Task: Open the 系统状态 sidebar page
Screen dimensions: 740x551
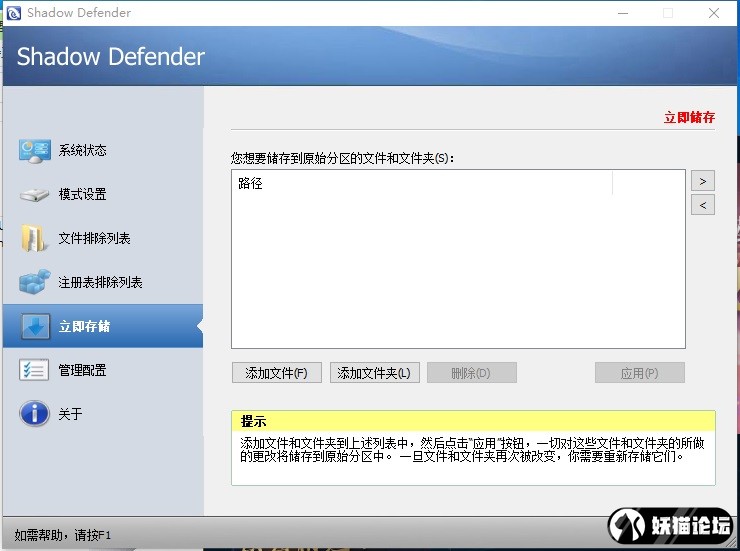Action: (x=103, y=150)
